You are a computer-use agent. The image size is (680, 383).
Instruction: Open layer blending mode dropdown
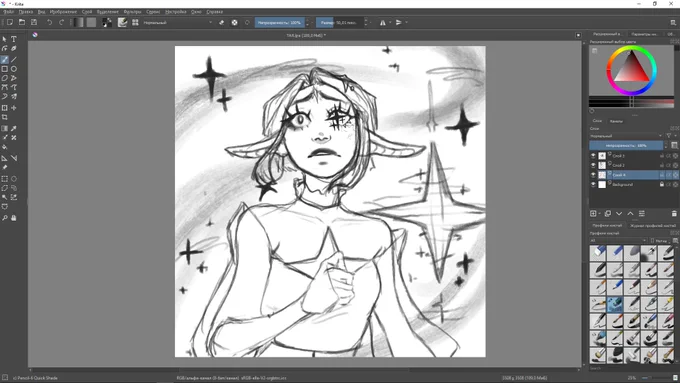tap(626, 136)
